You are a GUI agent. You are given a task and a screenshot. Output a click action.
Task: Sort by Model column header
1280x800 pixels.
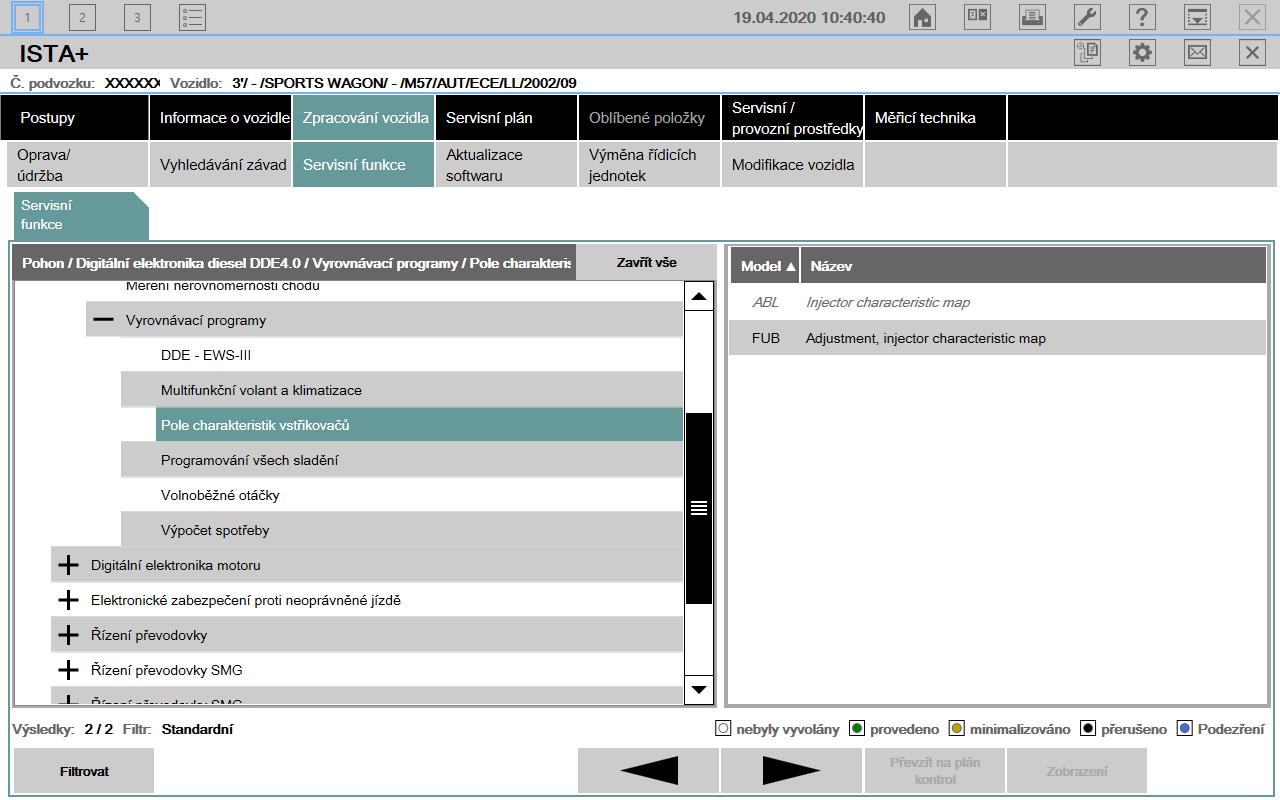(764, 266)
